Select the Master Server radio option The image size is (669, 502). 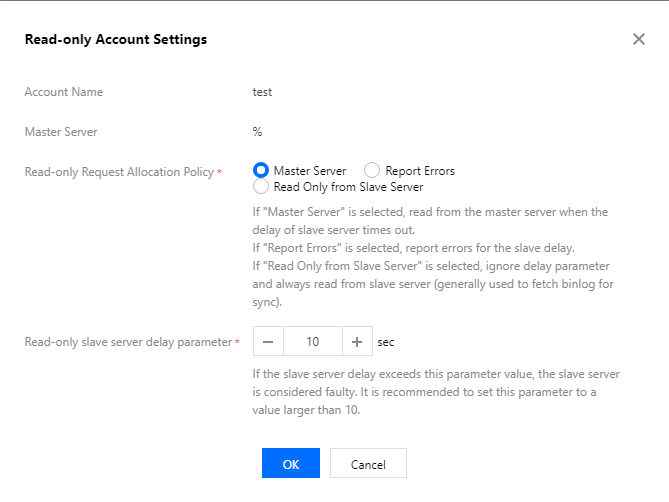[x=262, y=171]
